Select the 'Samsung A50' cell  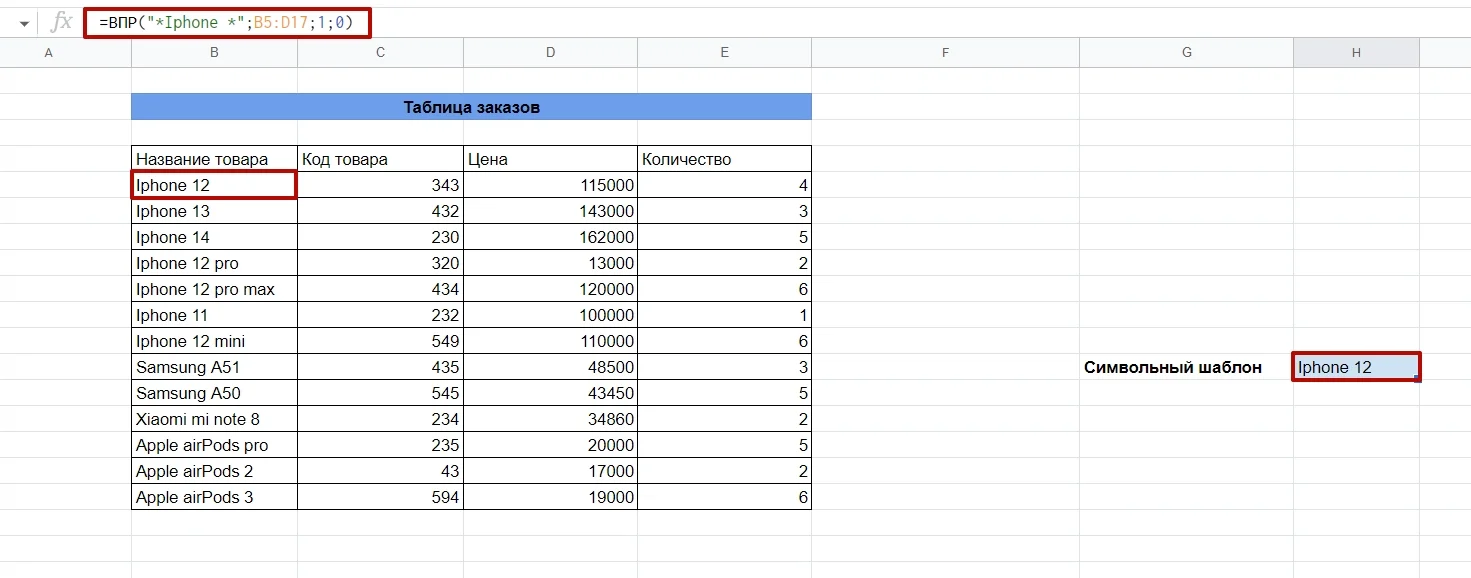click(214, 393)
